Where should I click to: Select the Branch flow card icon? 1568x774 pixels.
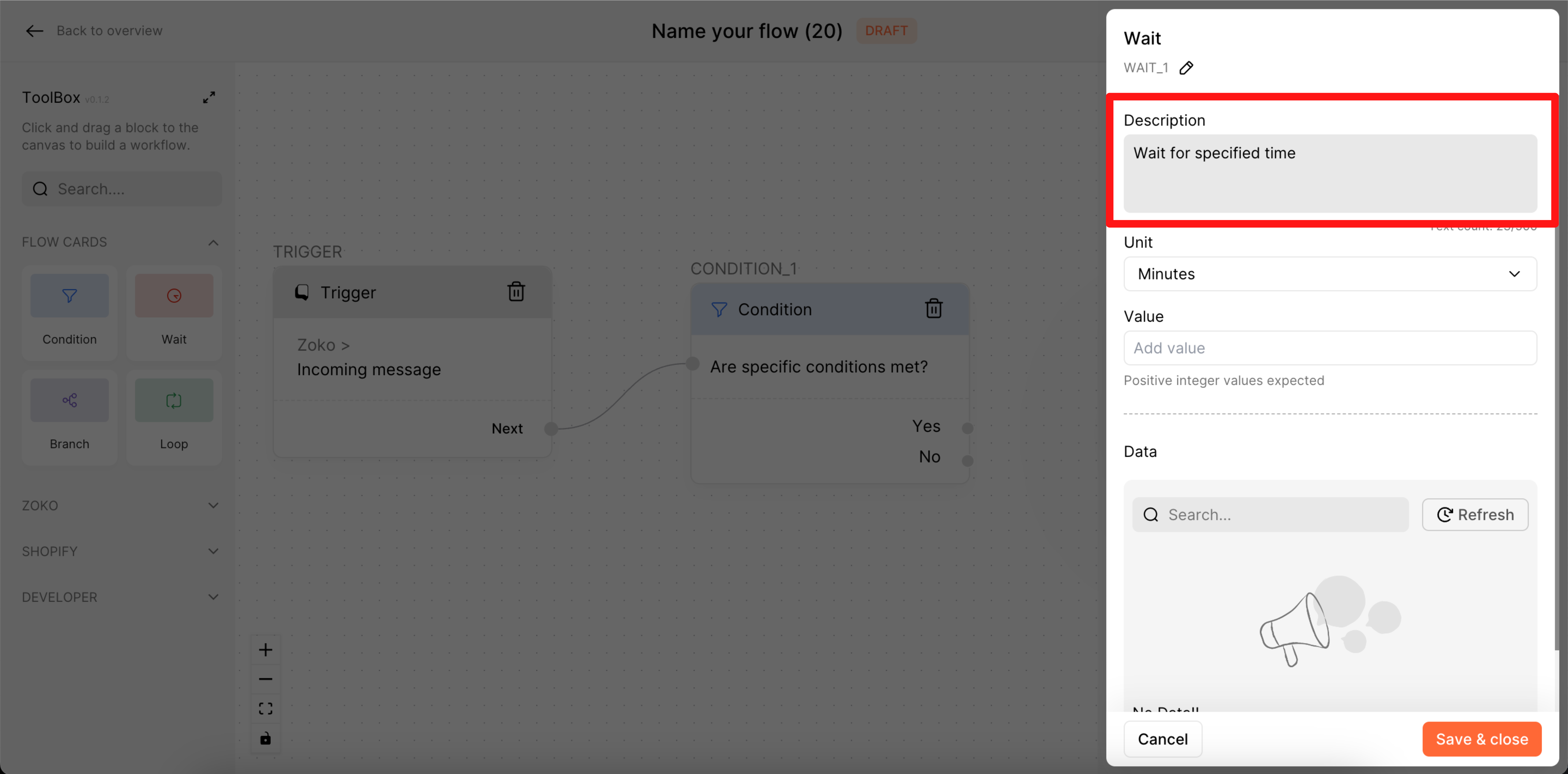[69, 400]
